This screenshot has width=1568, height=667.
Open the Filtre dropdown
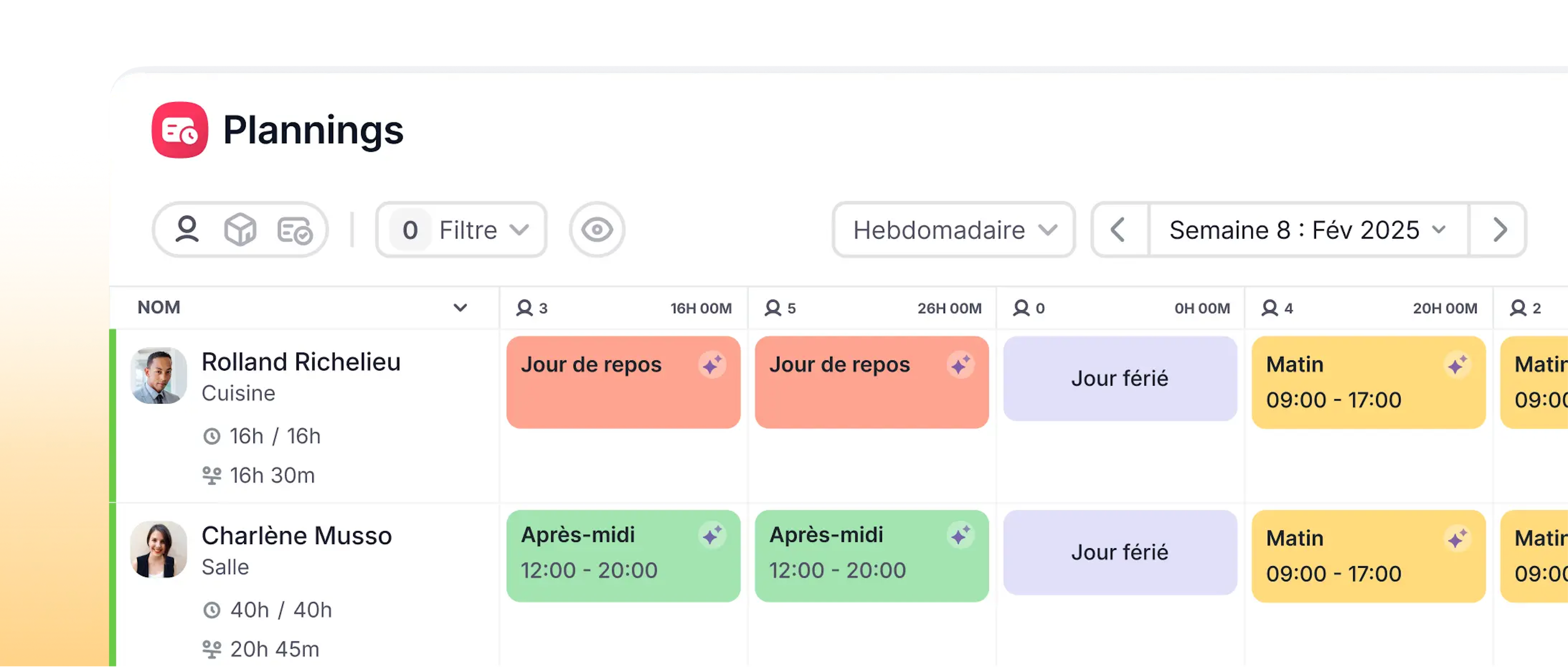point(461,229)
